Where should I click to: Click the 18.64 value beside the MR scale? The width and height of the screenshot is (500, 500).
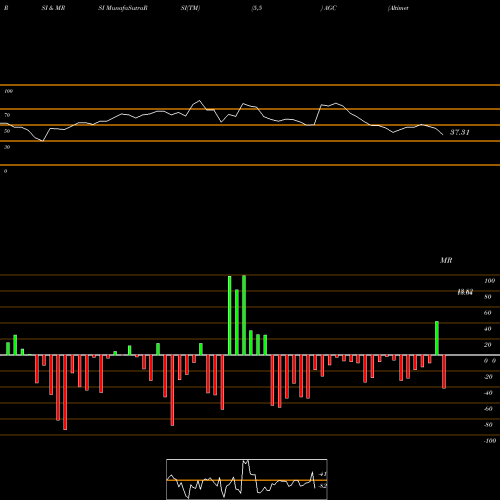click(465, 292)
